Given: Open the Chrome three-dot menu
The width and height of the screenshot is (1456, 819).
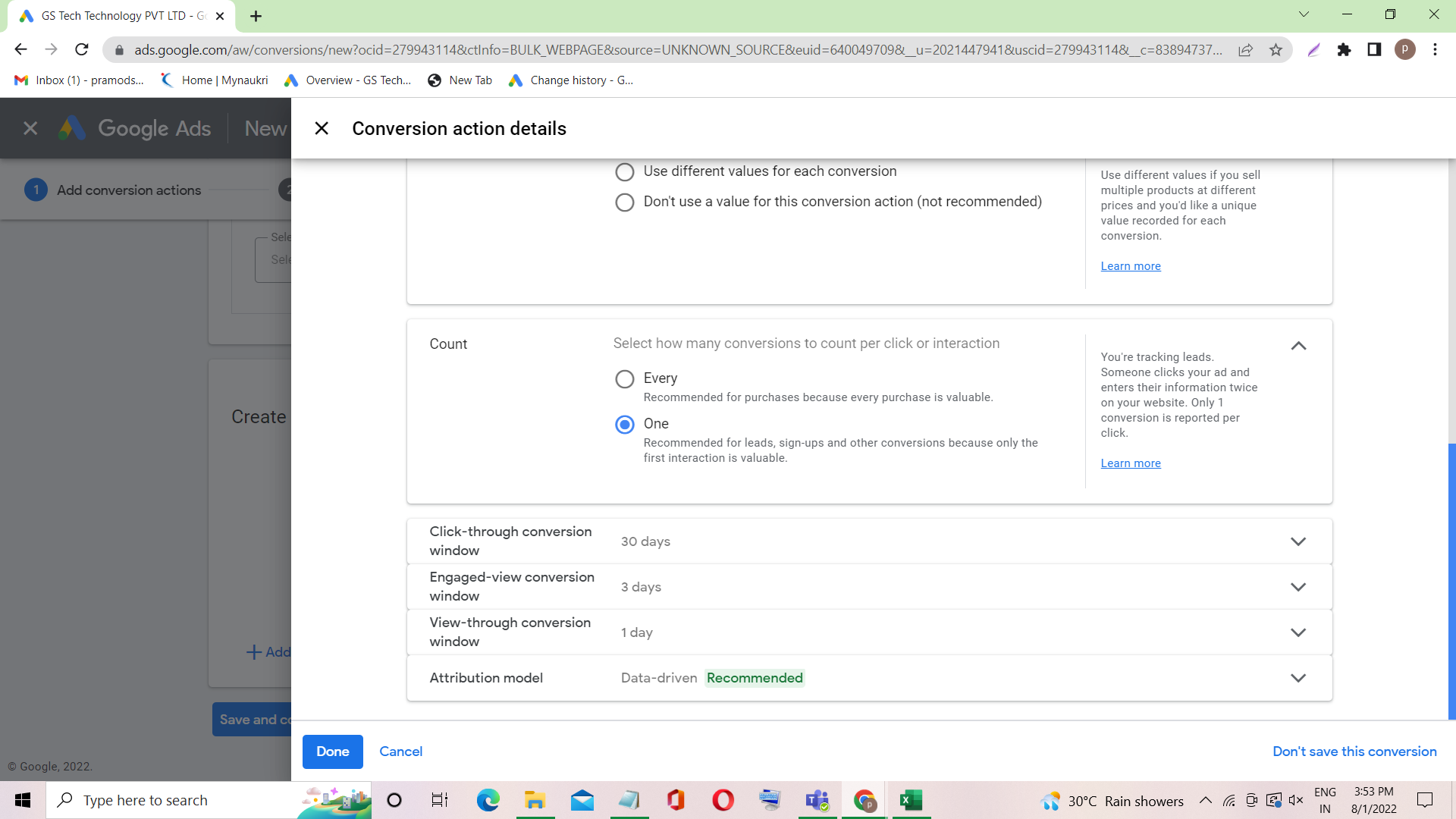Looking at the screenshot, I should coord(1435,50).
